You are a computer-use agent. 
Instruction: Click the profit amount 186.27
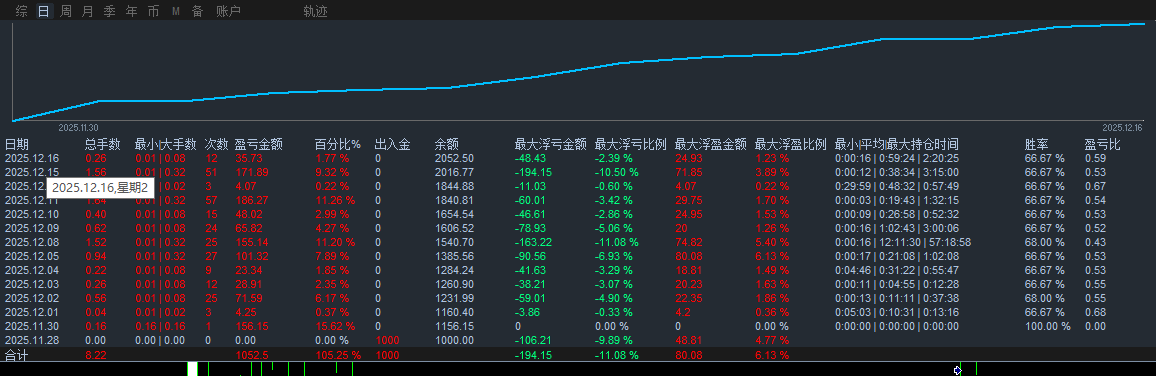pyautogui.click(x=251, y=200)
